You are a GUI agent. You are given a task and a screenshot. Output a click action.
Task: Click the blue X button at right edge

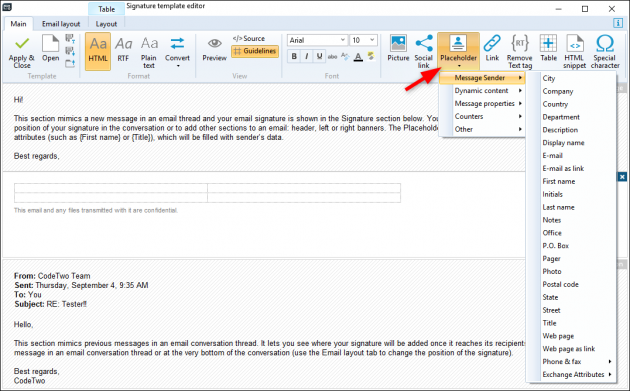[622, 177]
